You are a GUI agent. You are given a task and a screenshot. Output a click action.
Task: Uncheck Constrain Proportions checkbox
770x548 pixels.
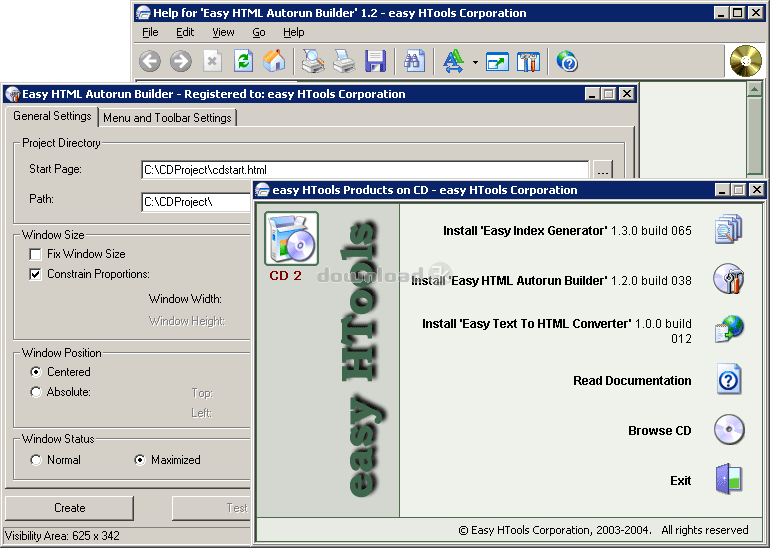[x=35, y=274]
